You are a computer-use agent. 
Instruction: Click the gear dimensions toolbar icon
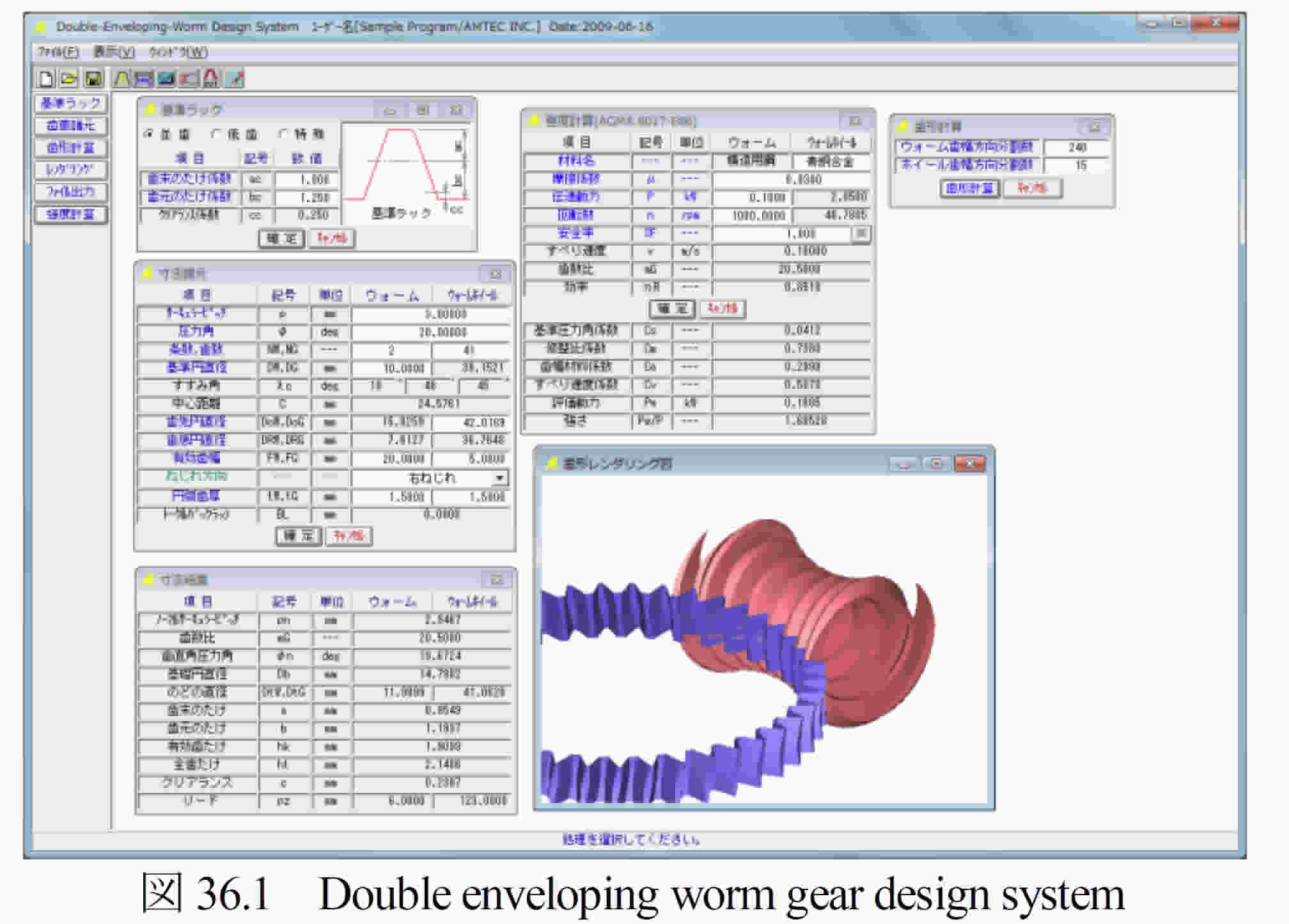144,79
